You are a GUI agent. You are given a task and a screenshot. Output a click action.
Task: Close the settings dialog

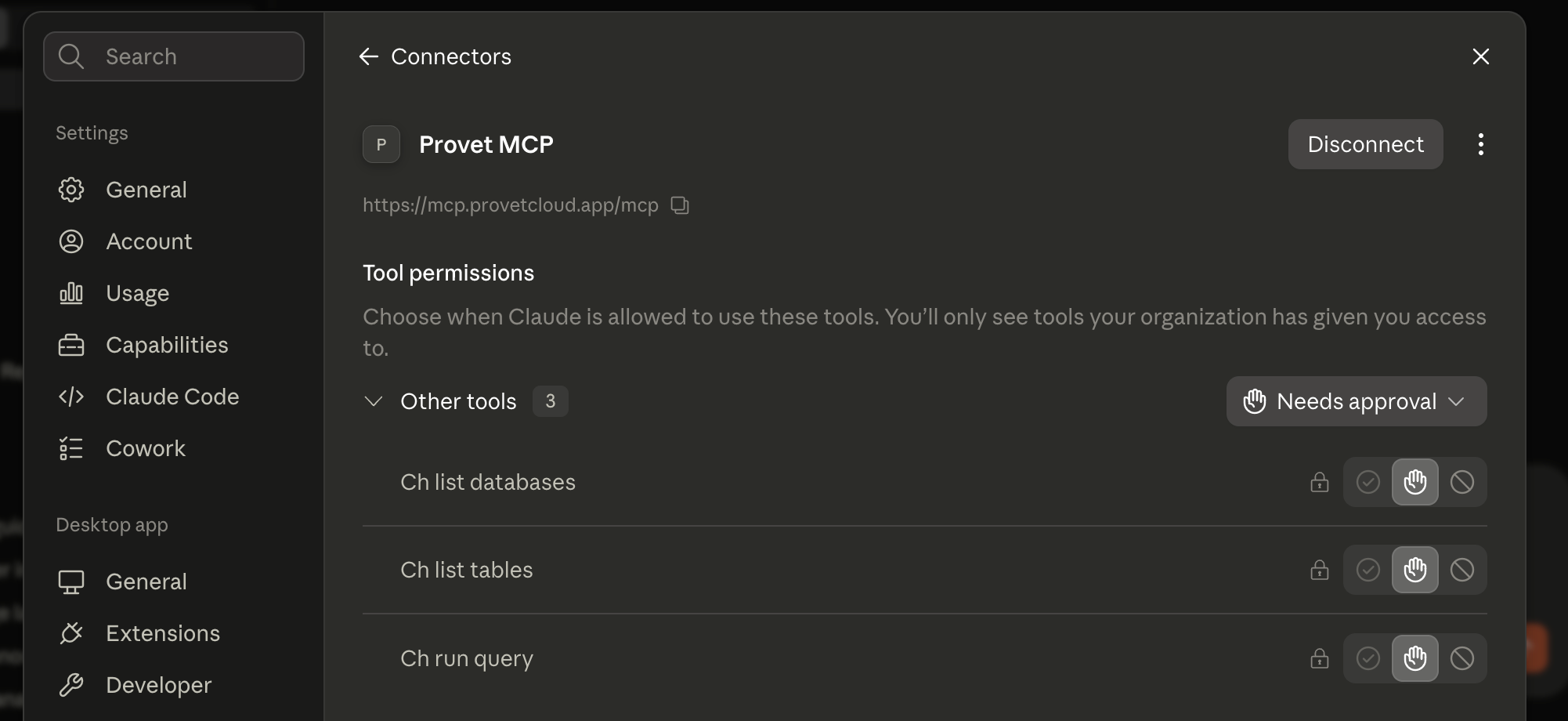[1480, 56]
